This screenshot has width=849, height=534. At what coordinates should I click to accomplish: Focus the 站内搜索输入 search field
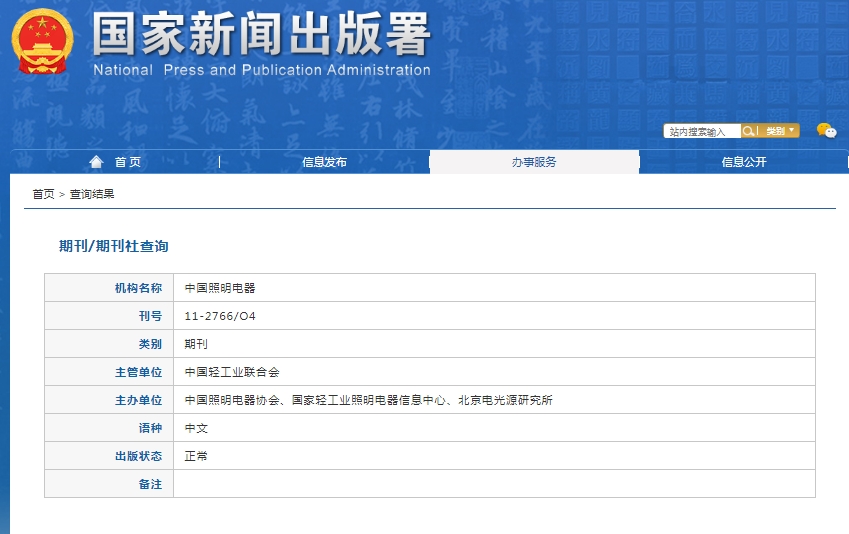click(702, 131)
